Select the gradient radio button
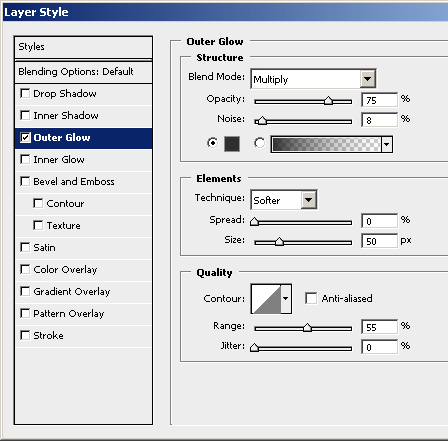Screen dimensions: 448x441 point(259,143)
